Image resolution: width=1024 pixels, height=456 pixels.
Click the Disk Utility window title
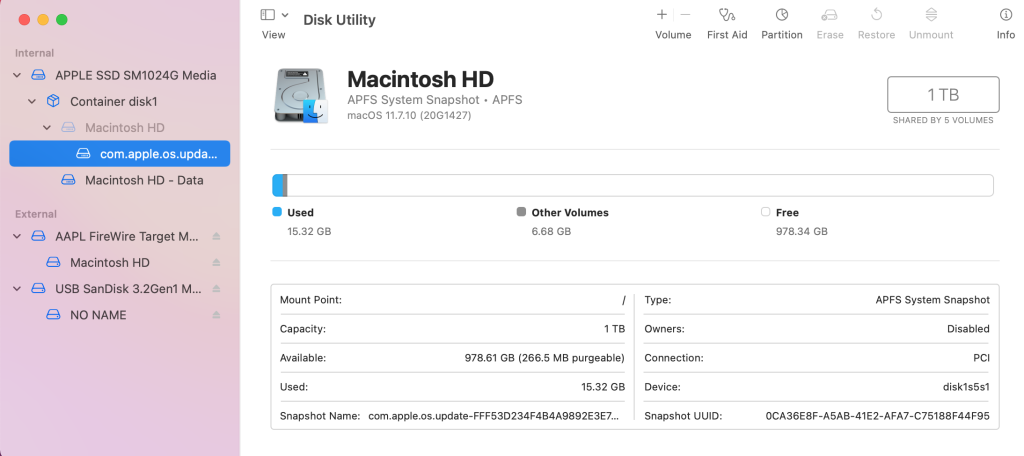[340, 20]
